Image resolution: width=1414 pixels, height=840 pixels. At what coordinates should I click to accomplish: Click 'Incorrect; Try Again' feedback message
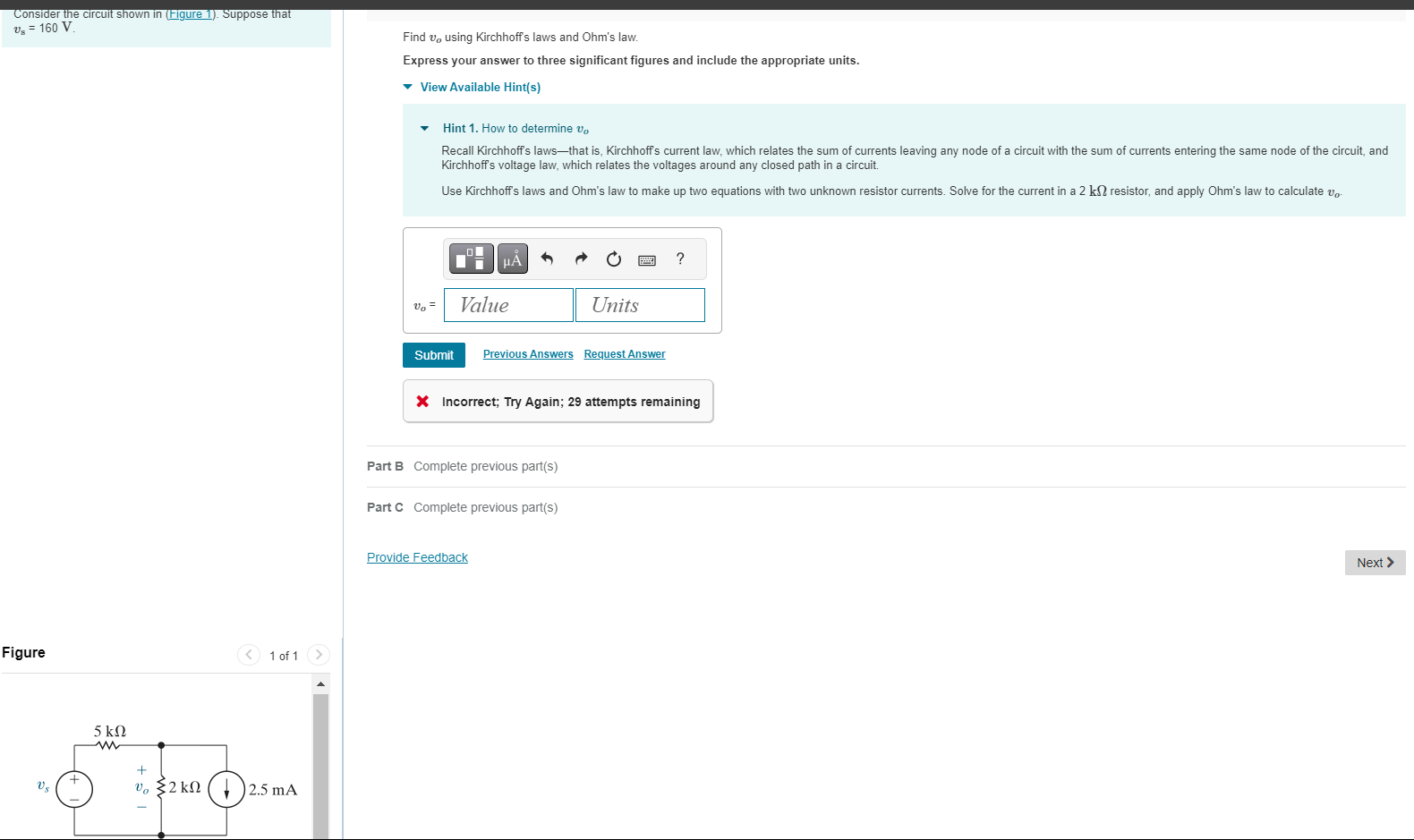pyautogui.click(x=558, y=402)
